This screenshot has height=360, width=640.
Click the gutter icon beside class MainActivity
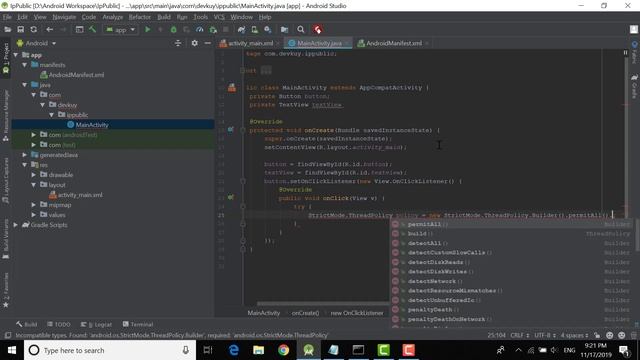click(232, 87)
